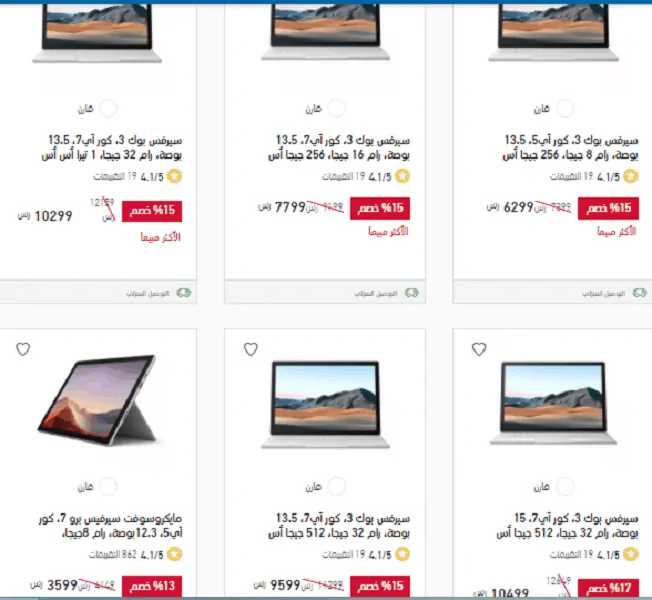Click delivery truck icon under 6299 laptop card
The image size is (652, 600).
coord(640,293)
